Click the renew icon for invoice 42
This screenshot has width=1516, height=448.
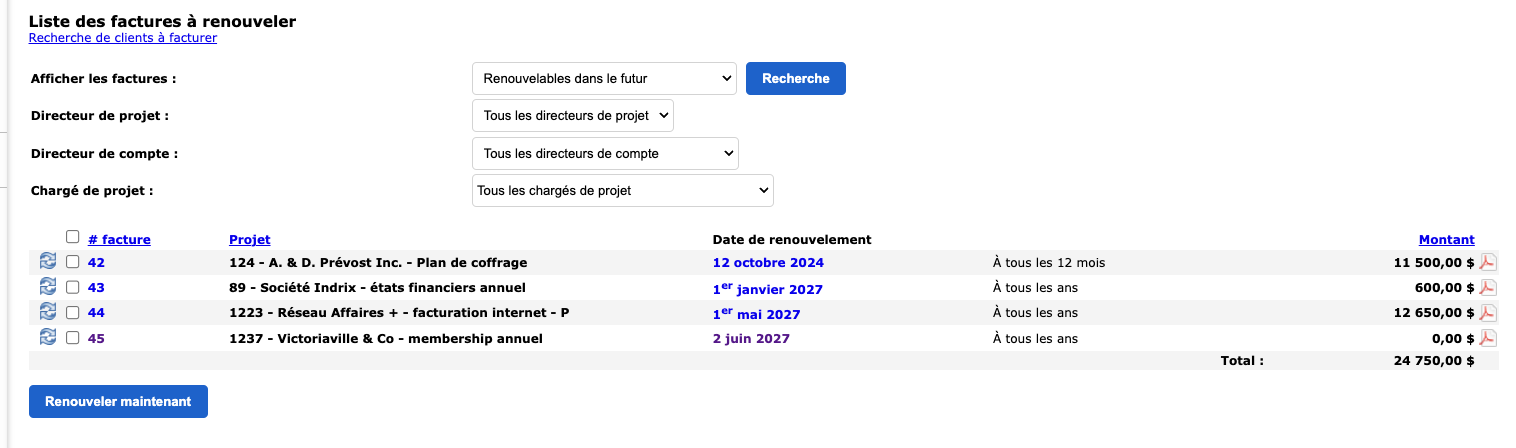48,262
